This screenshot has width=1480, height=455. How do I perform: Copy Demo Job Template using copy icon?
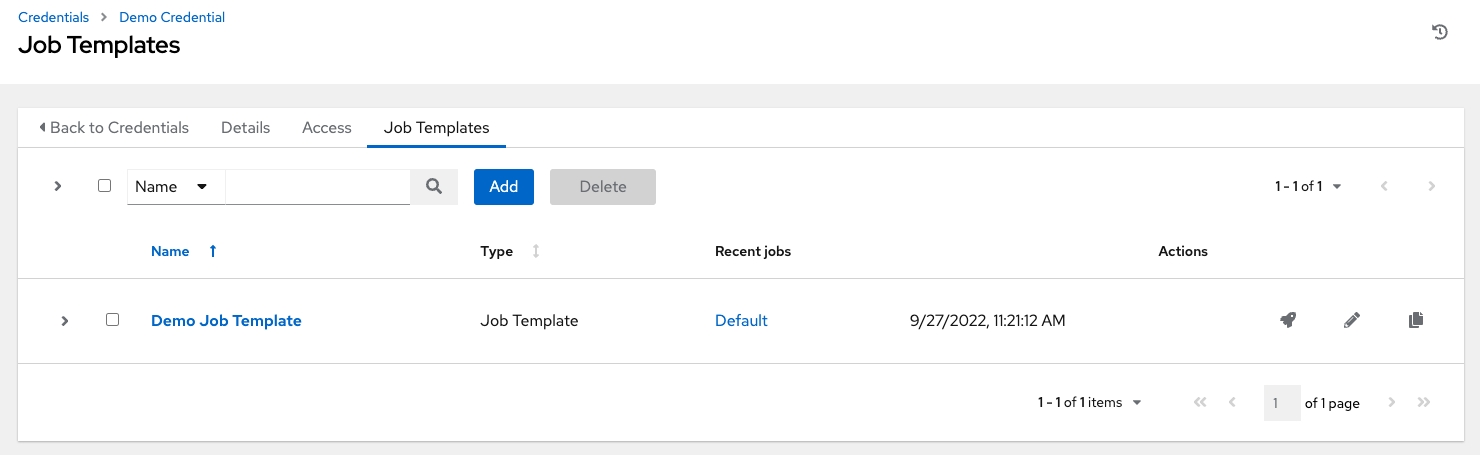point(1415,321)
